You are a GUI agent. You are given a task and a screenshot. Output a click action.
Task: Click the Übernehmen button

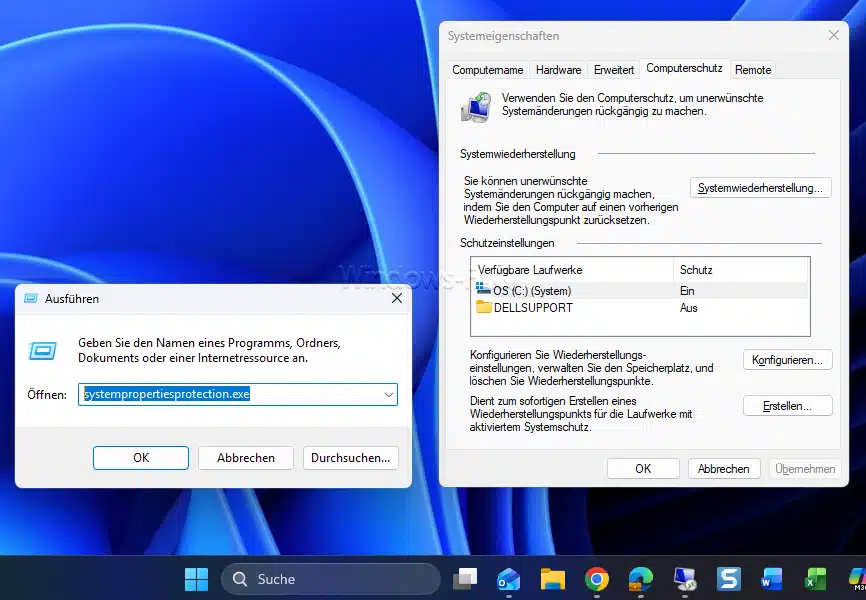click(805, 469)
